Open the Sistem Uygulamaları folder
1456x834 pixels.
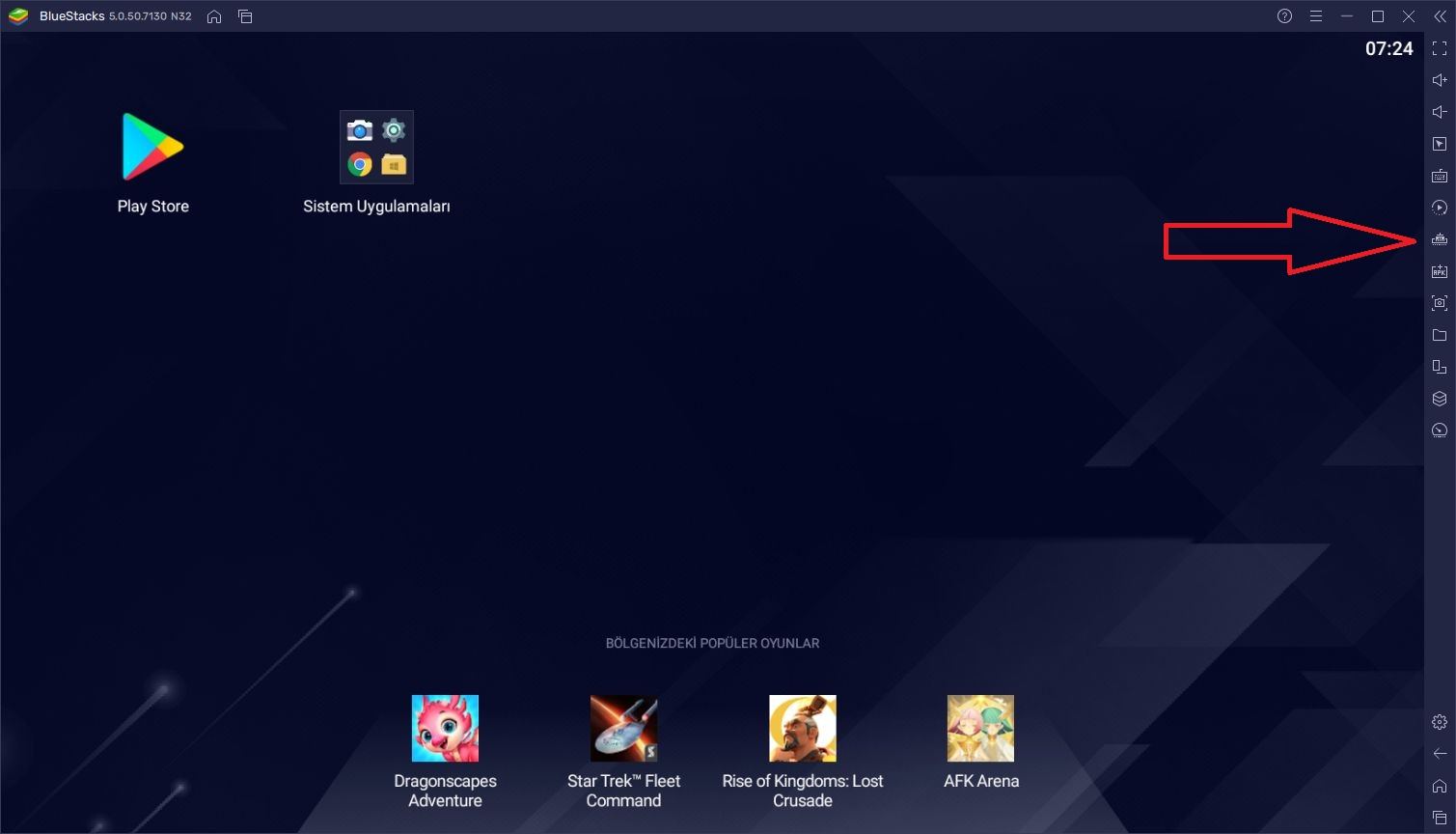click(x=376, y=163)
